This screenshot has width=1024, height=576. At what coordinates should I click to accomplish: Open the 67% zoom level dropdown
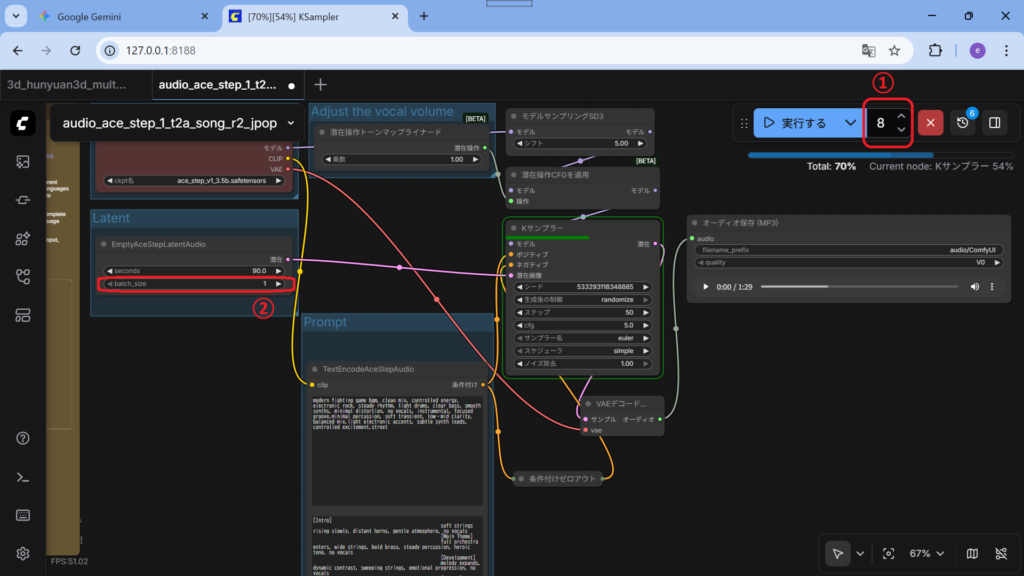tap(929, 553)
